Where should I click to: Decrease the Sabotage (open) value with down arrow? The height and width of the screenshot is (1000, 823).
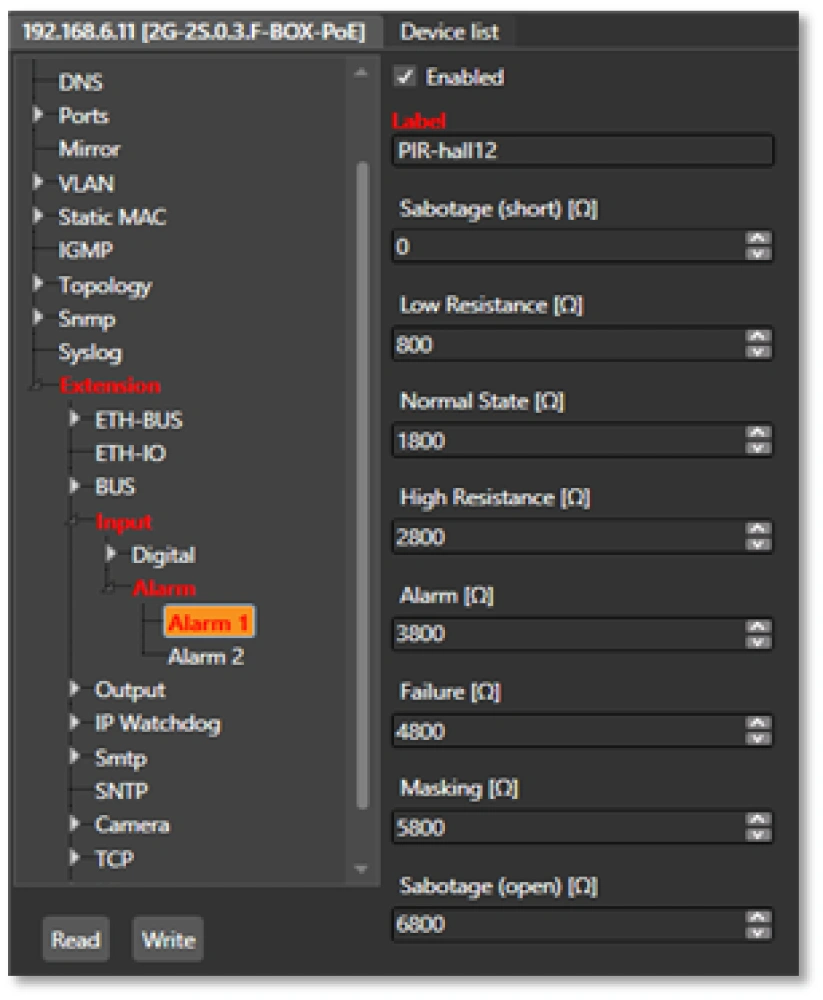(759, 932)
